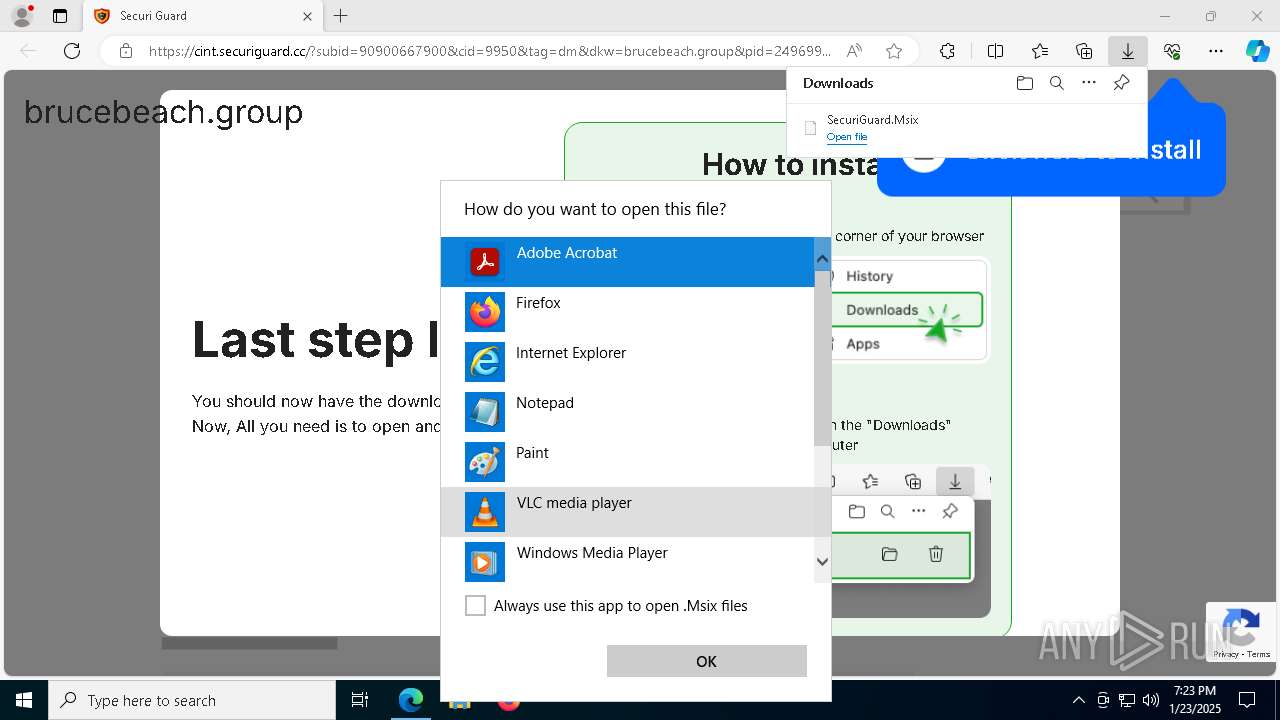Select the Securi Guard tab

[x=200, y=16]
